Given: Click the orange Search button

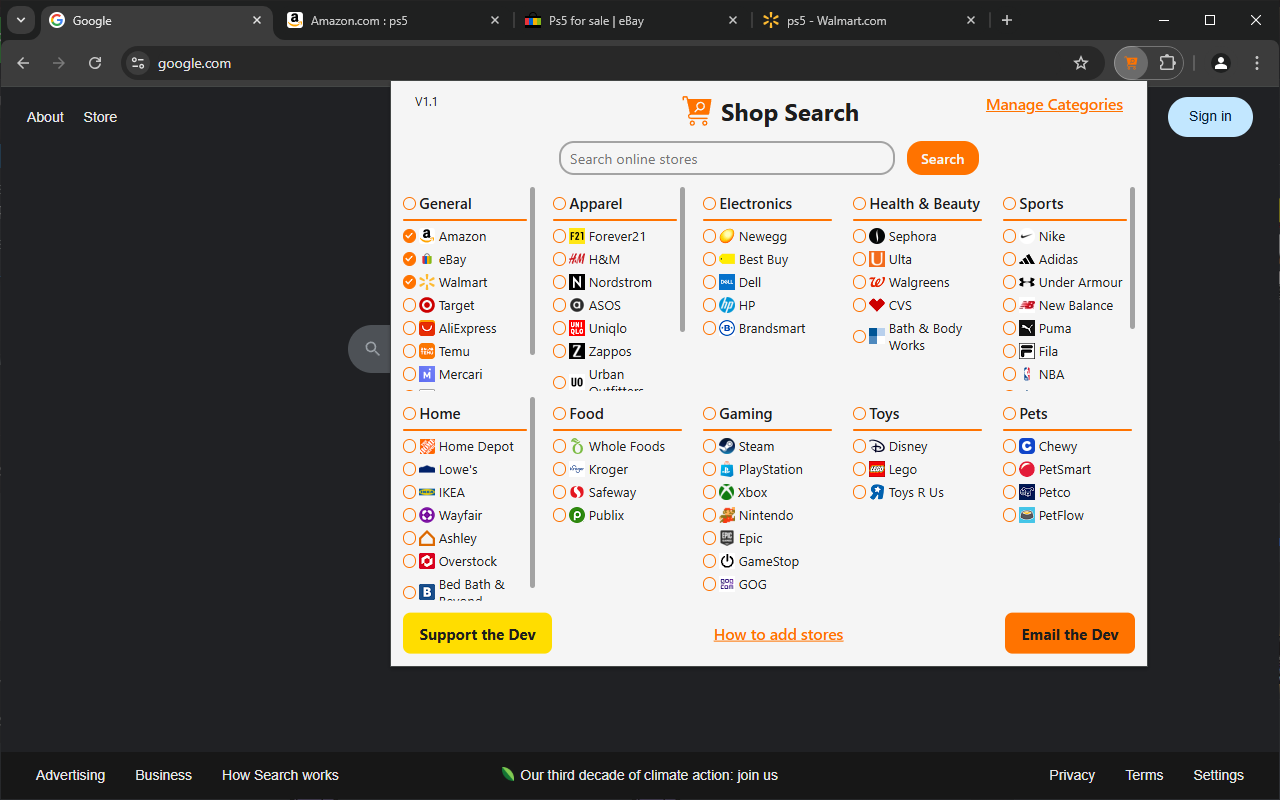Looking at the screenshot, I should click(943, 158).
